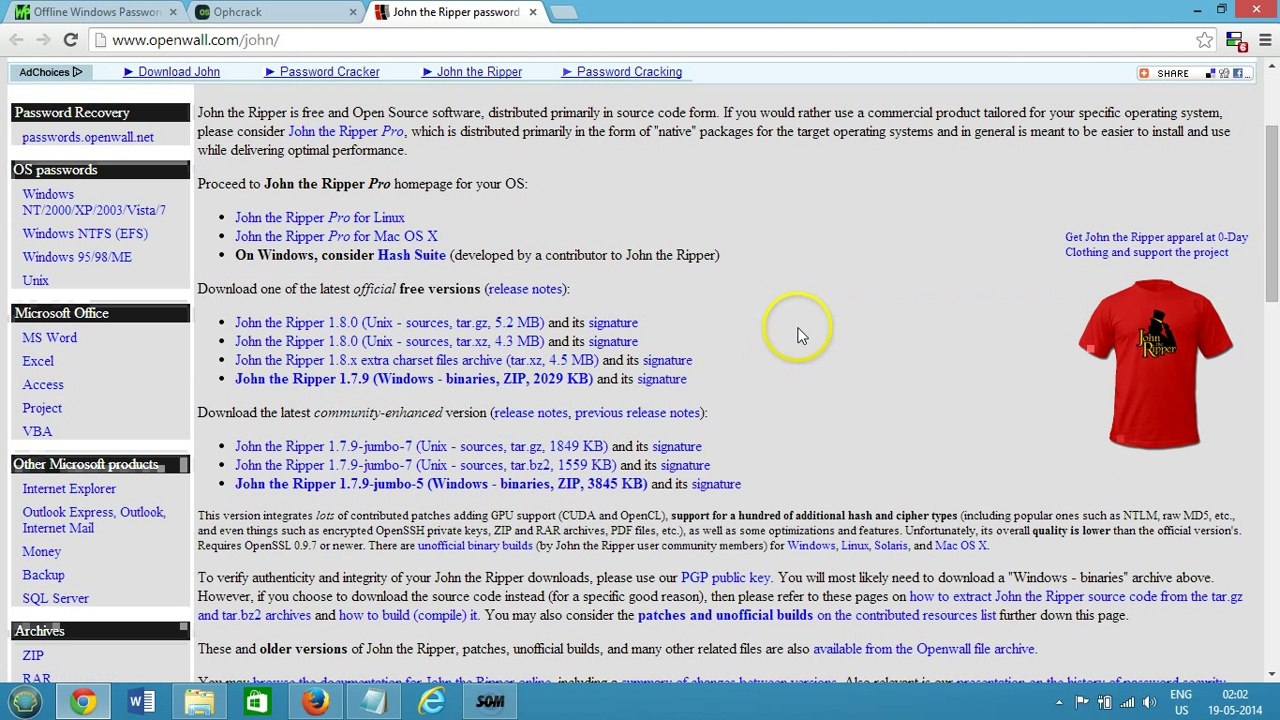Open the VBA sidebar link

coord(37,432)
